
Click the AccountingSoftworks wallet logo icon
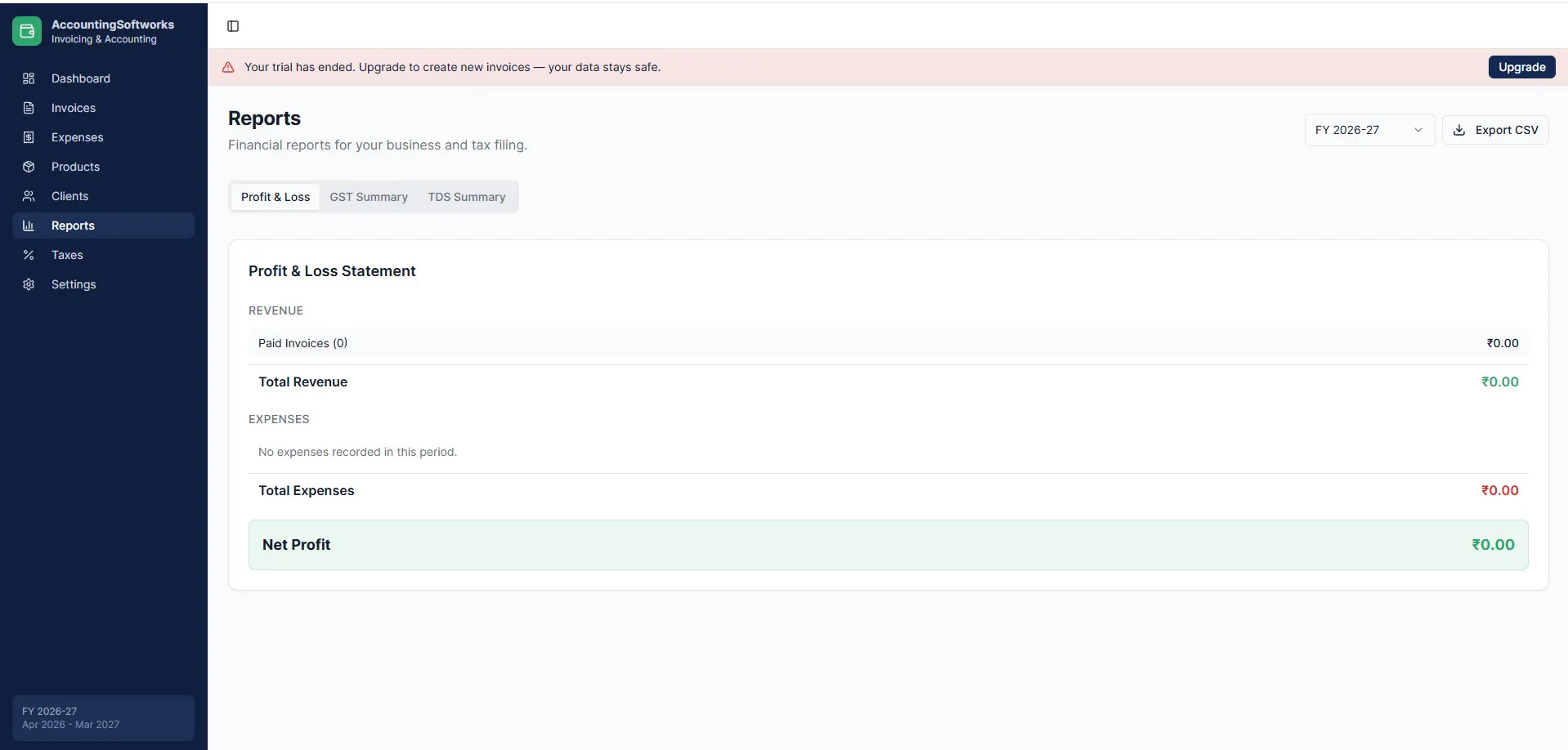27,31
